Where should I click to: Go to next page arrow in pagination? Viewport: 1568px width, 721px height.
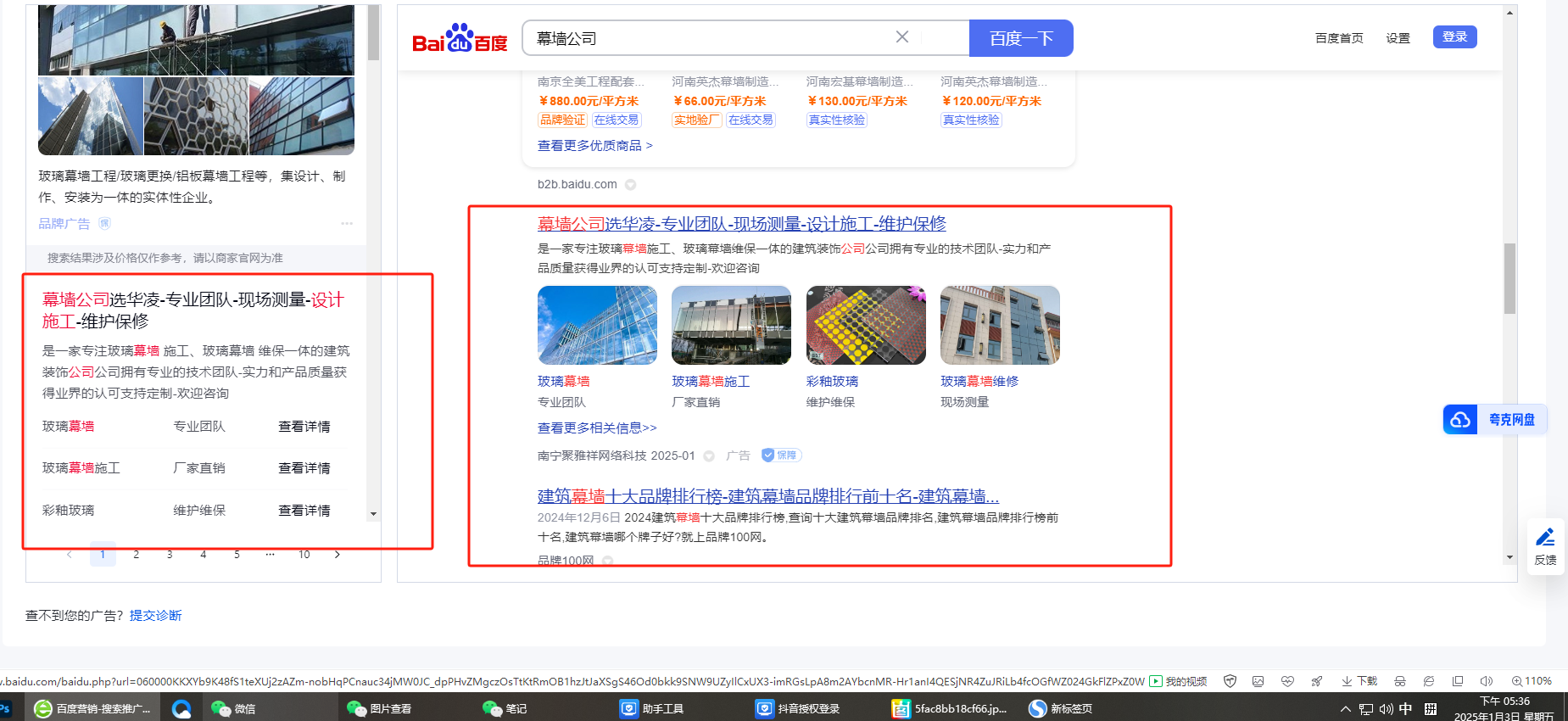point(338,555)
